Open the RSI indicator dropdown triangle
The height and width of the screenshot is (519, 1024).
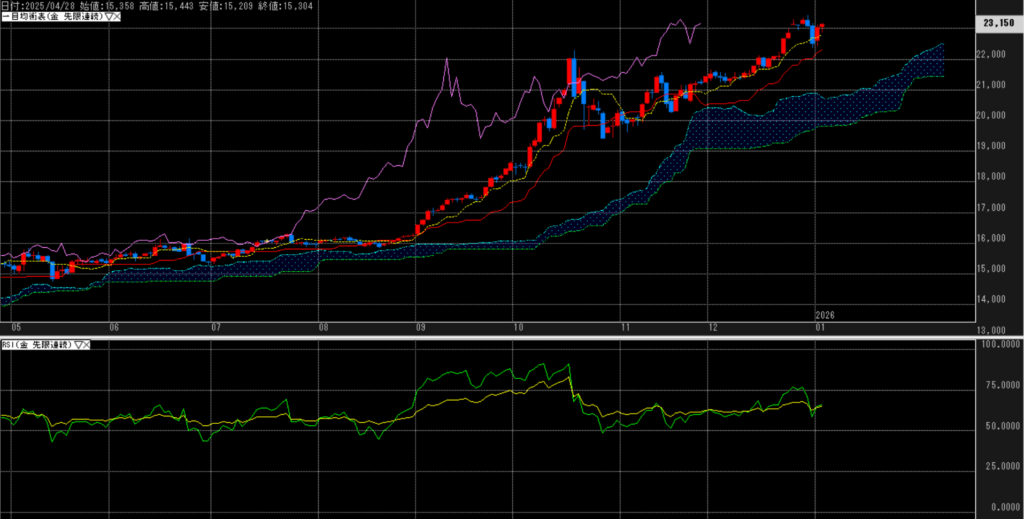tap(76, 344)
